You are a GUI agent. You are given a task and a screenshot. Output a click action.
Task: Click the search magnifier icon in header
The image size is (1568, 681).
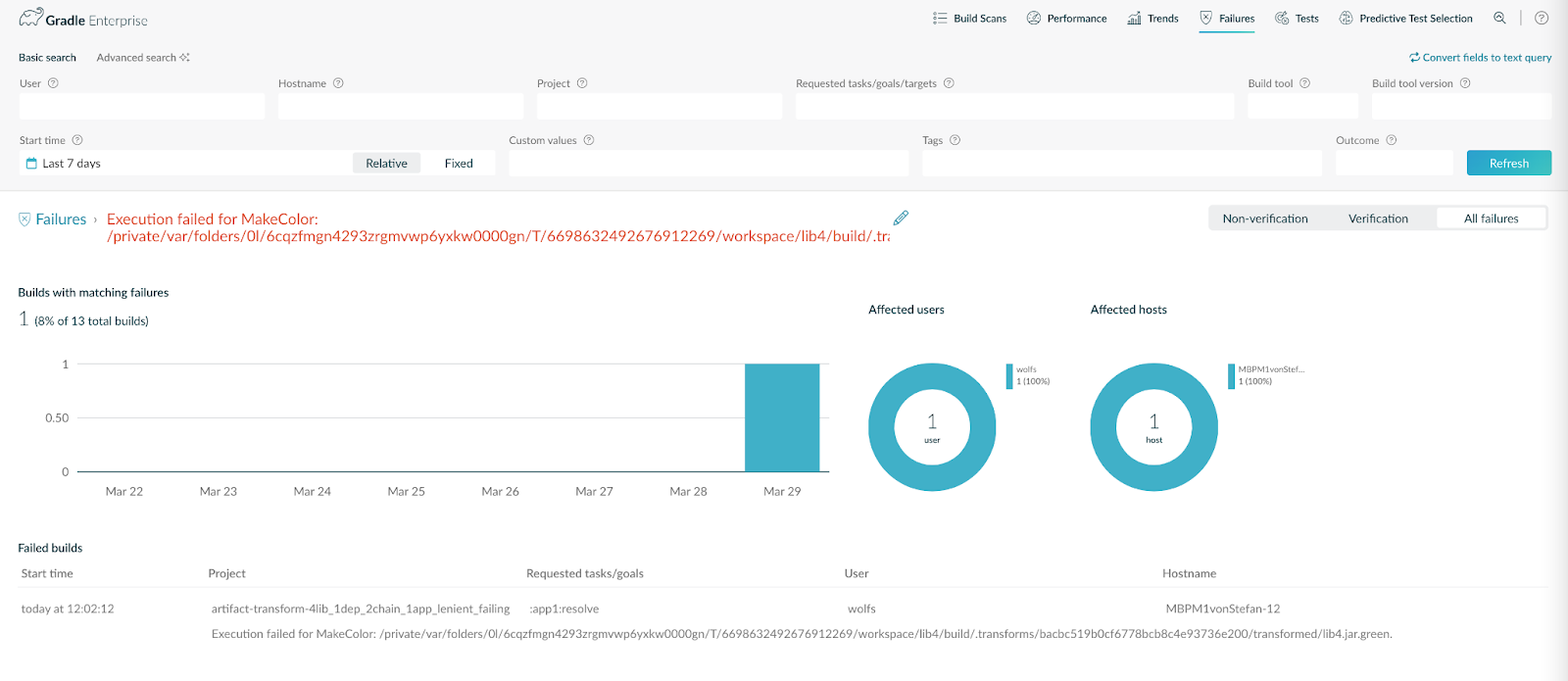tap(1499, 18)
